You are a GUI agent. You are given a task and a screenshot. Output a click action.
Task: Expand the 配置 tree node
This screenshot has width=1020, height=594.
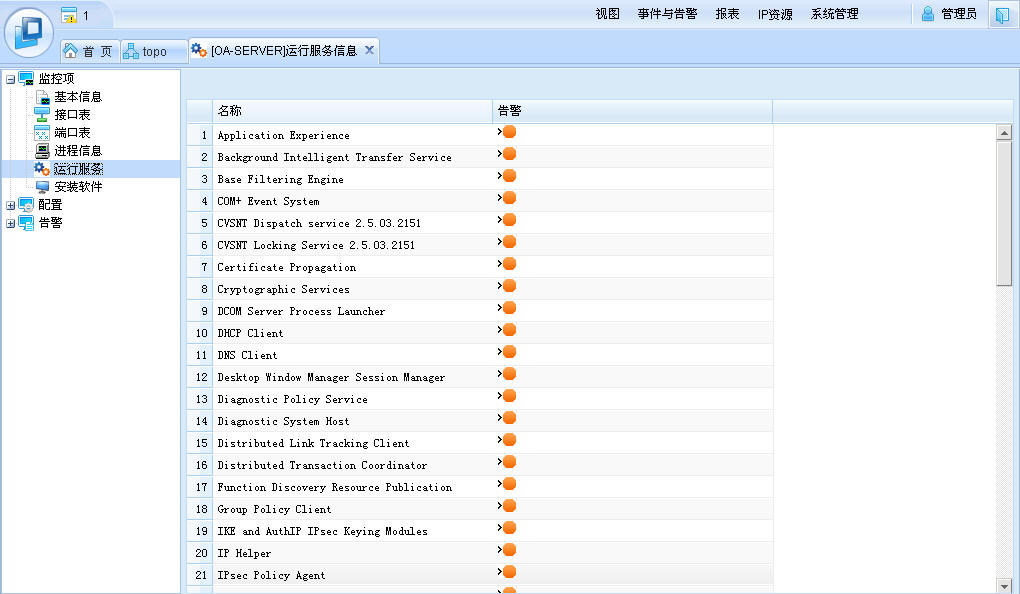point(10,206)
